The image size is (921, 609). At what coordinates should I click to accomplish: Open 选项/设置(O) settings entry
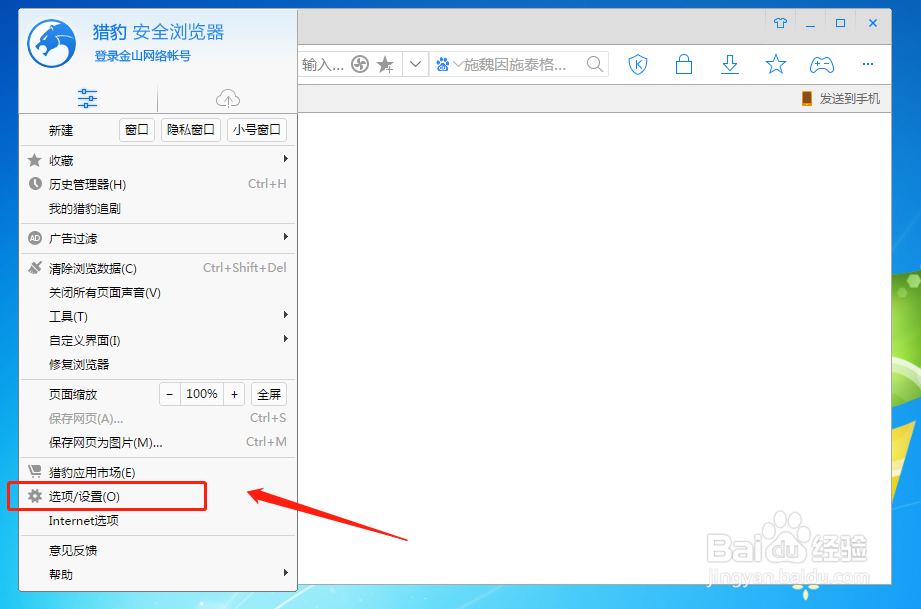click(x=158, y=497)
